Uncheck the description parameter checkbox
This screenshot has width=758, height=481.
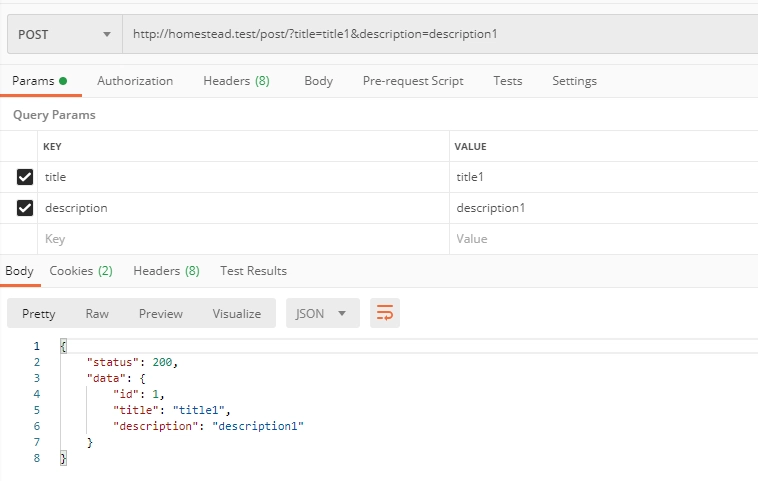tap(25, 208)
